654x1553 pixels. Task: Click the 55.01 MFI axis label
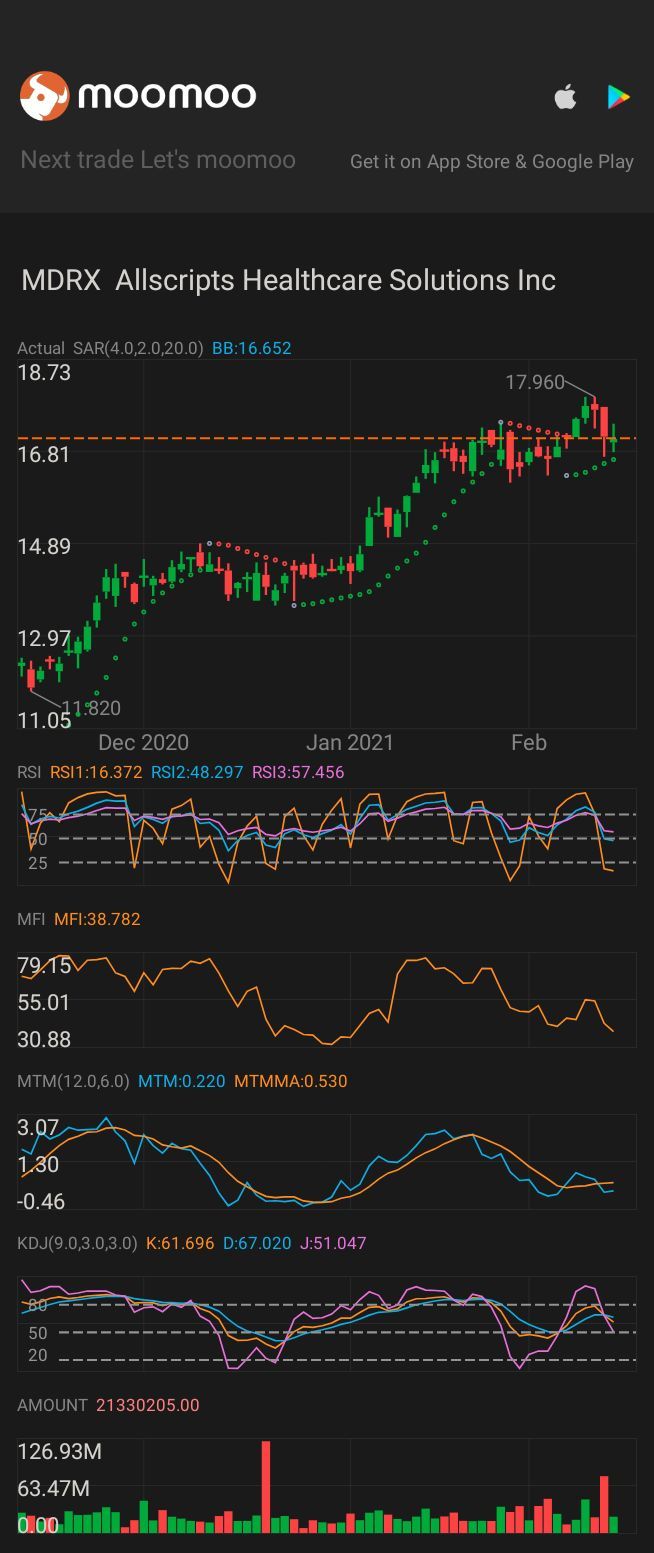point(44,1002)
